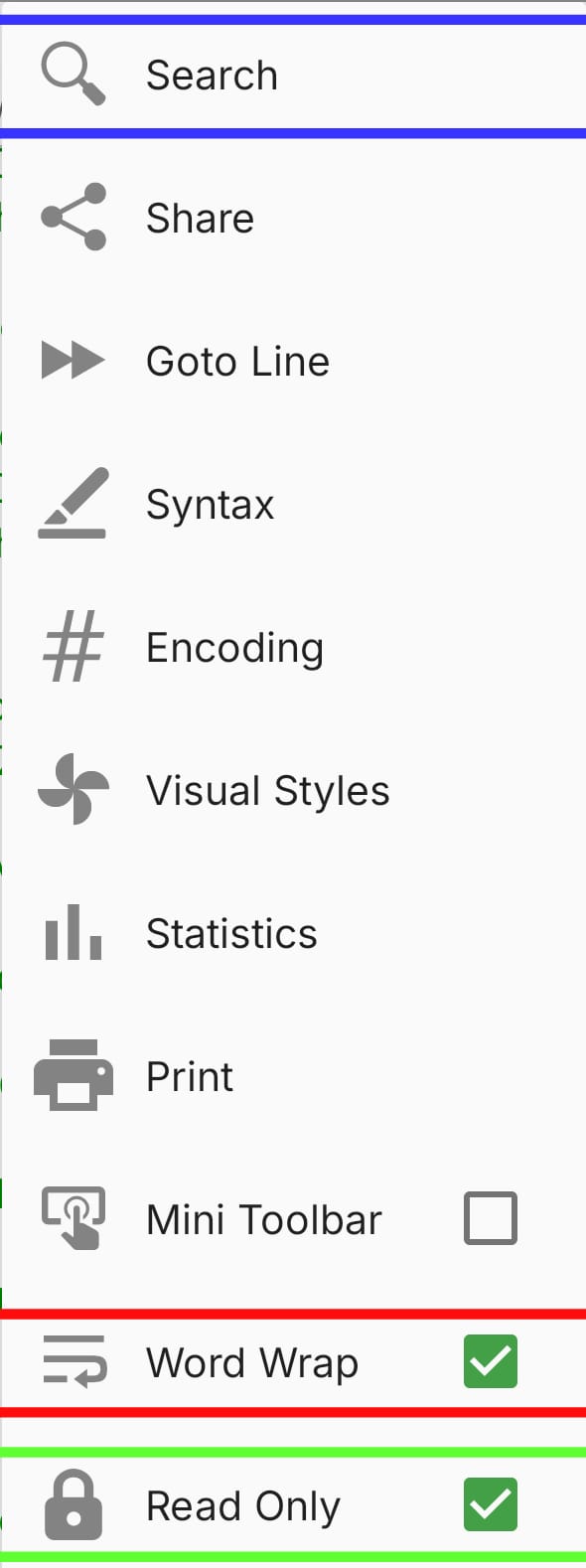The height and width of the screenshot is (1568, 586).
Task: Open the Goto Line option
Action: 238,361
